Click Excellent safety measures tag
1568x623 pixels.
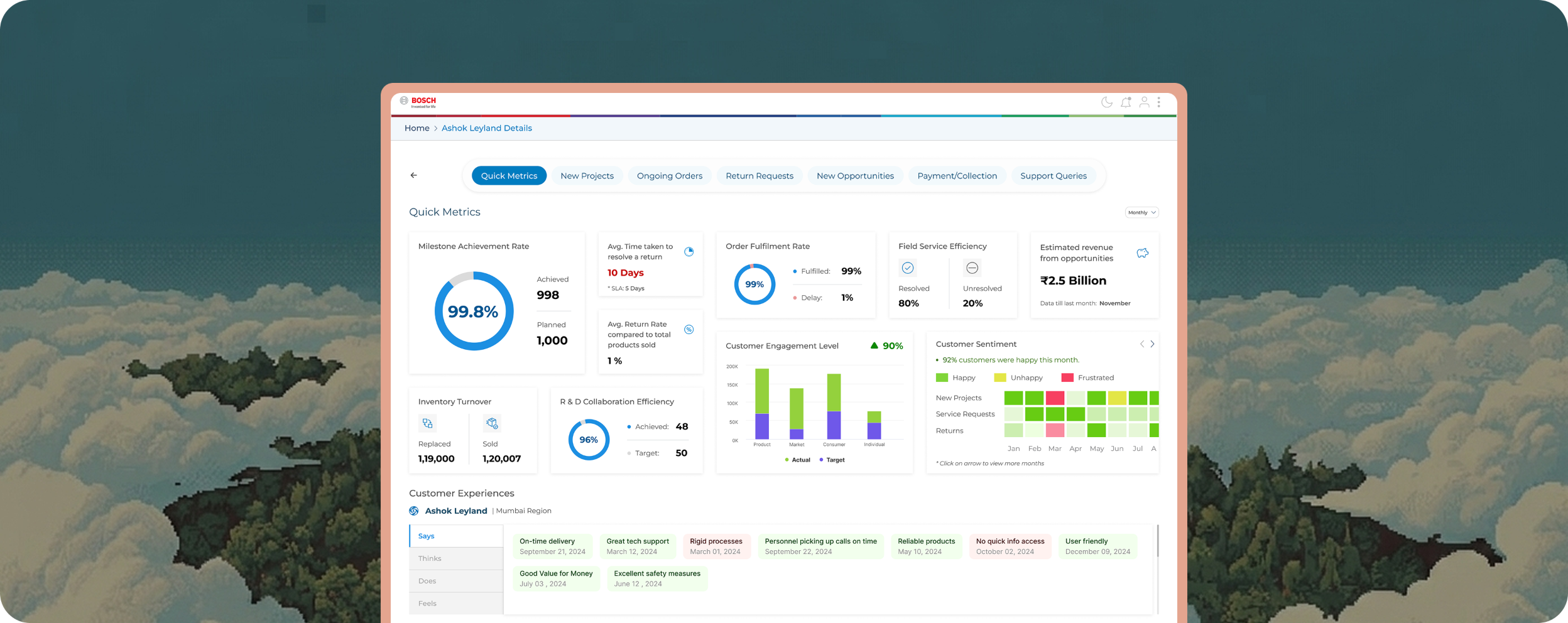click(x=657, y=578)
